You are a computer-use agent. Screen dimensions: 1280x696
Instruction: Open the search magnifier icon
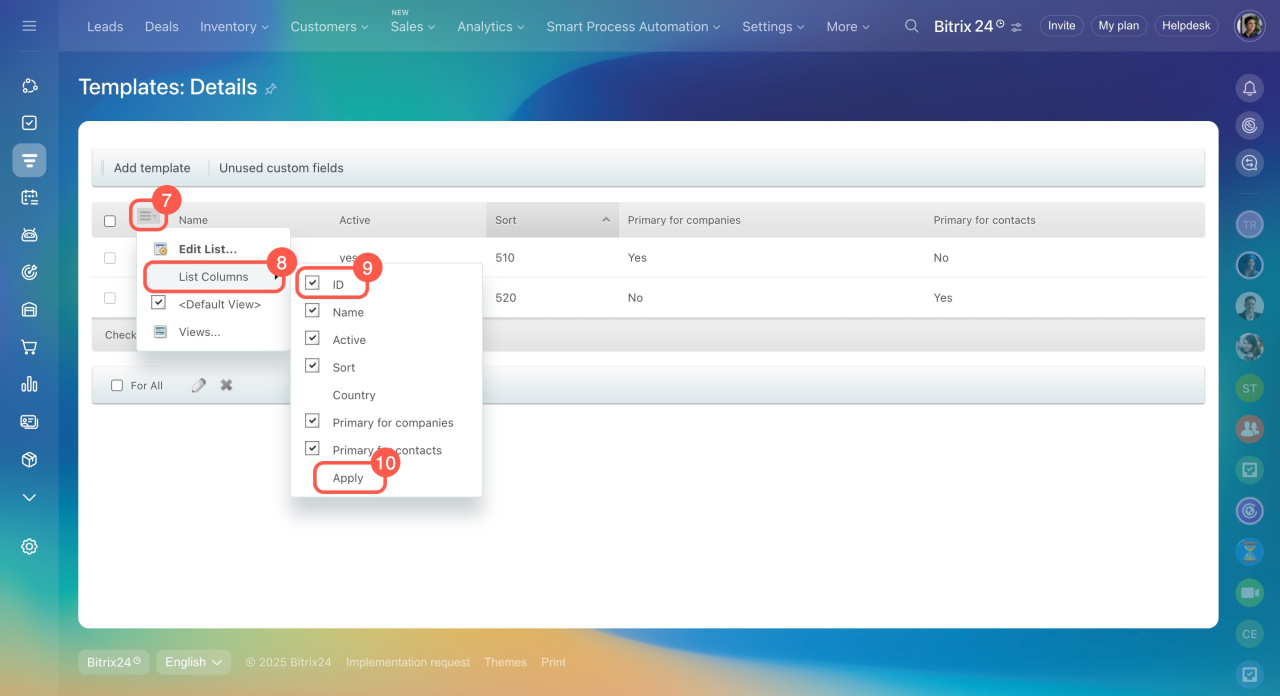click(911, 26)
